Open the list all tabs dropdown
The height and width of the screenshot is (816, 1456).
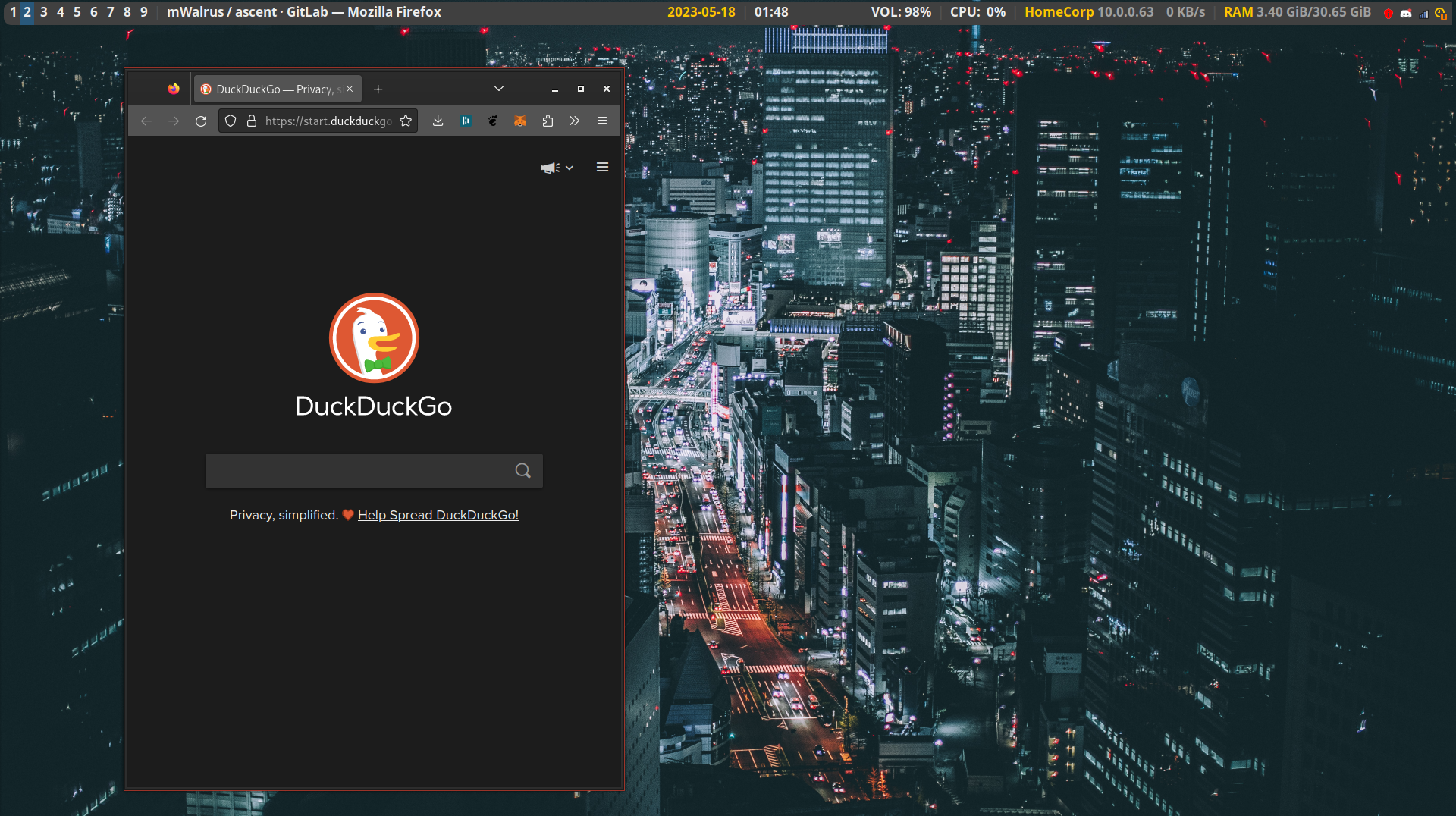coord(499,89)
